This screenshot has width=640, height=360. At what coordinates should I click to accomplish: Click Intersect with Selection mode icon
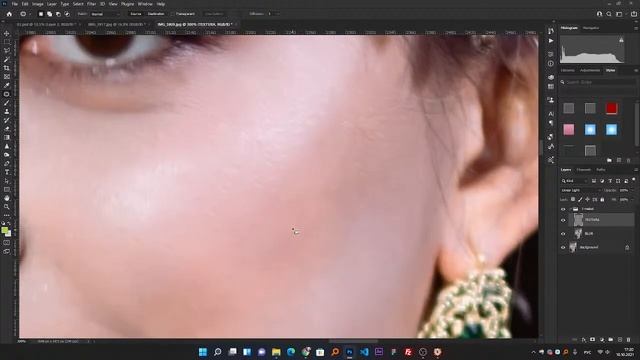pos(67,14)
